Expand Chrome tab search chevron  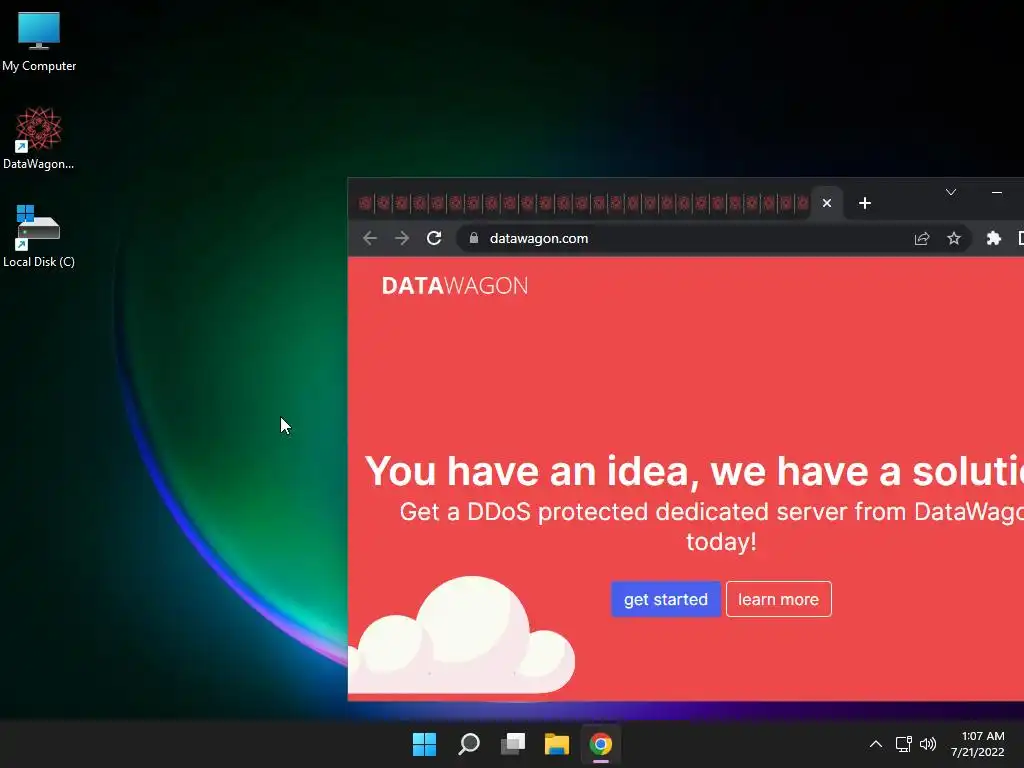[951, 192]
